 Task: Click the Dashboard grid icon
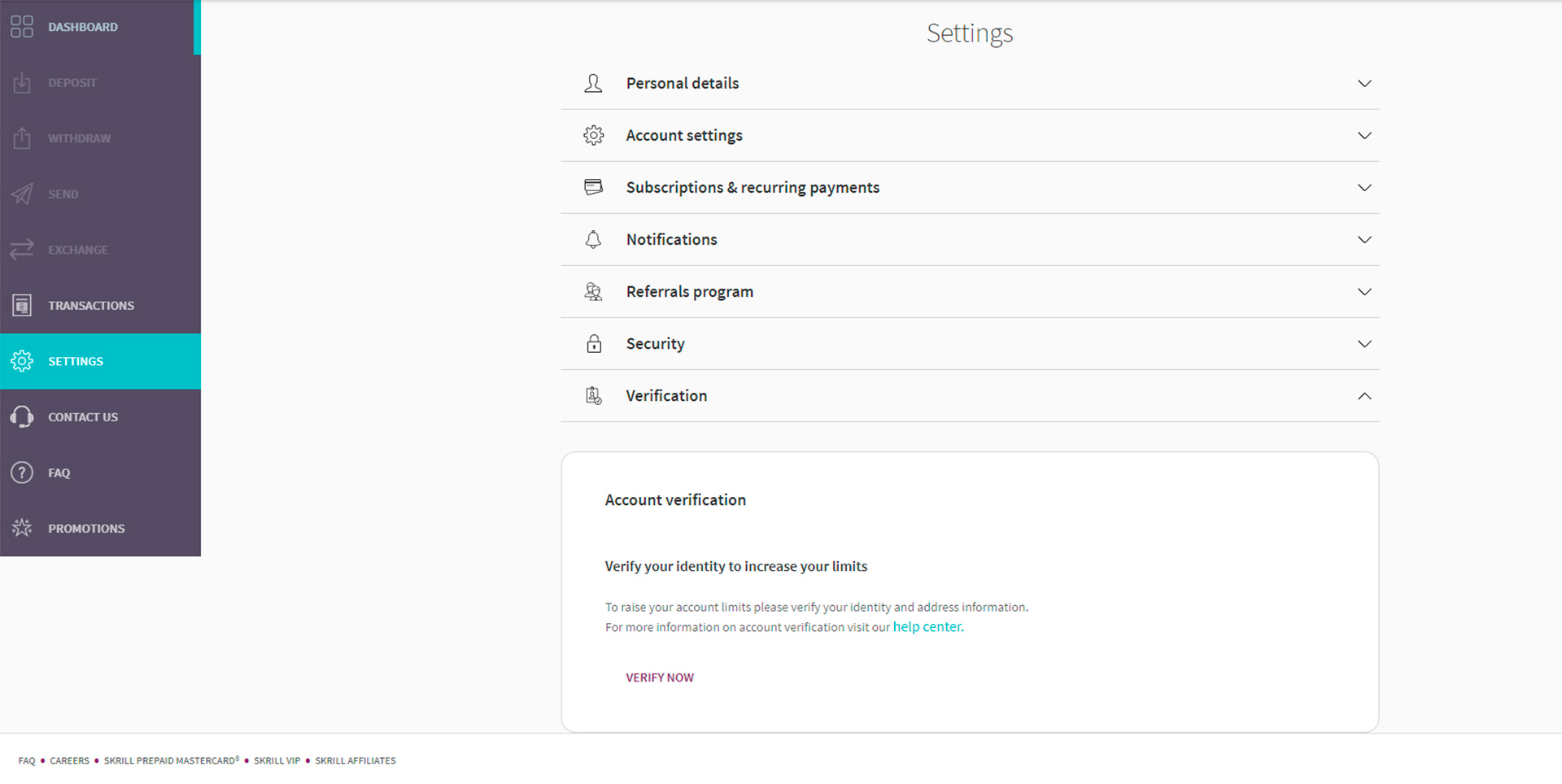click(22, 26)
